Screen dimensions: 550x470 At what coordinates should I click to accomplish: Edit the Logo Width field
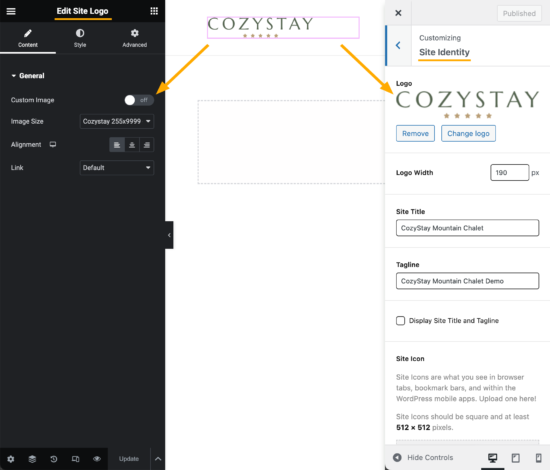click(x=509, y=173)
